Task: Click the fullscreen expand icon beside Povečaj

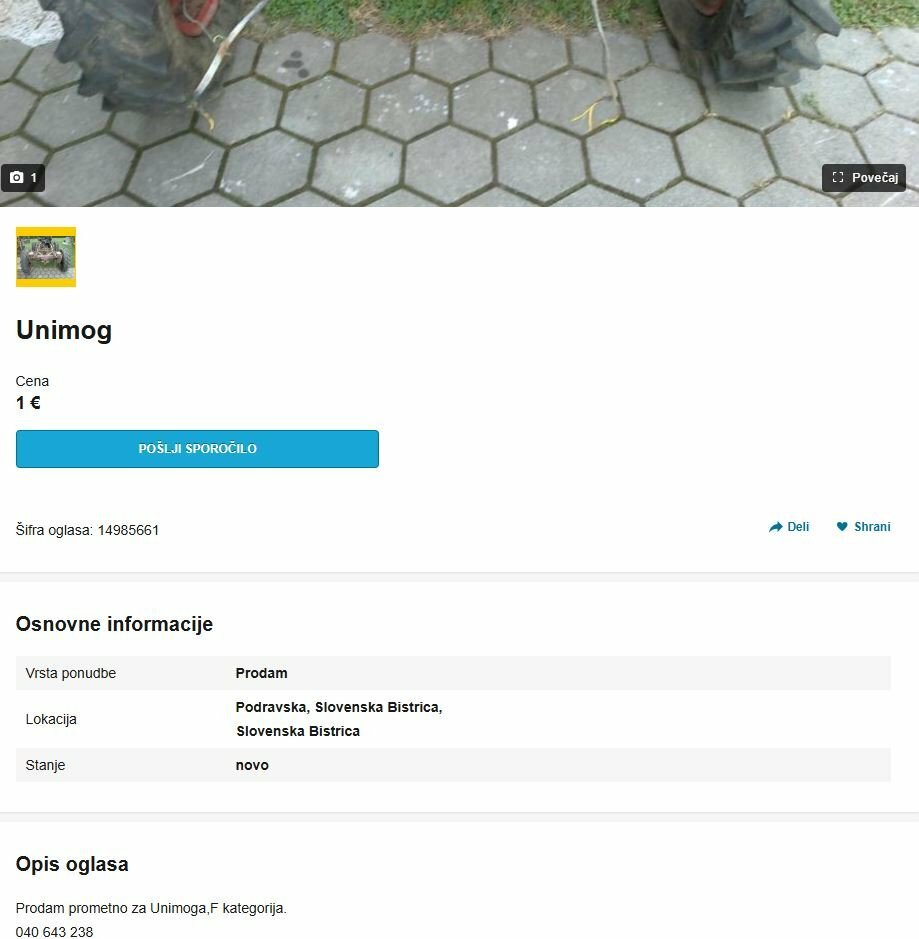Action: point(838,178)
